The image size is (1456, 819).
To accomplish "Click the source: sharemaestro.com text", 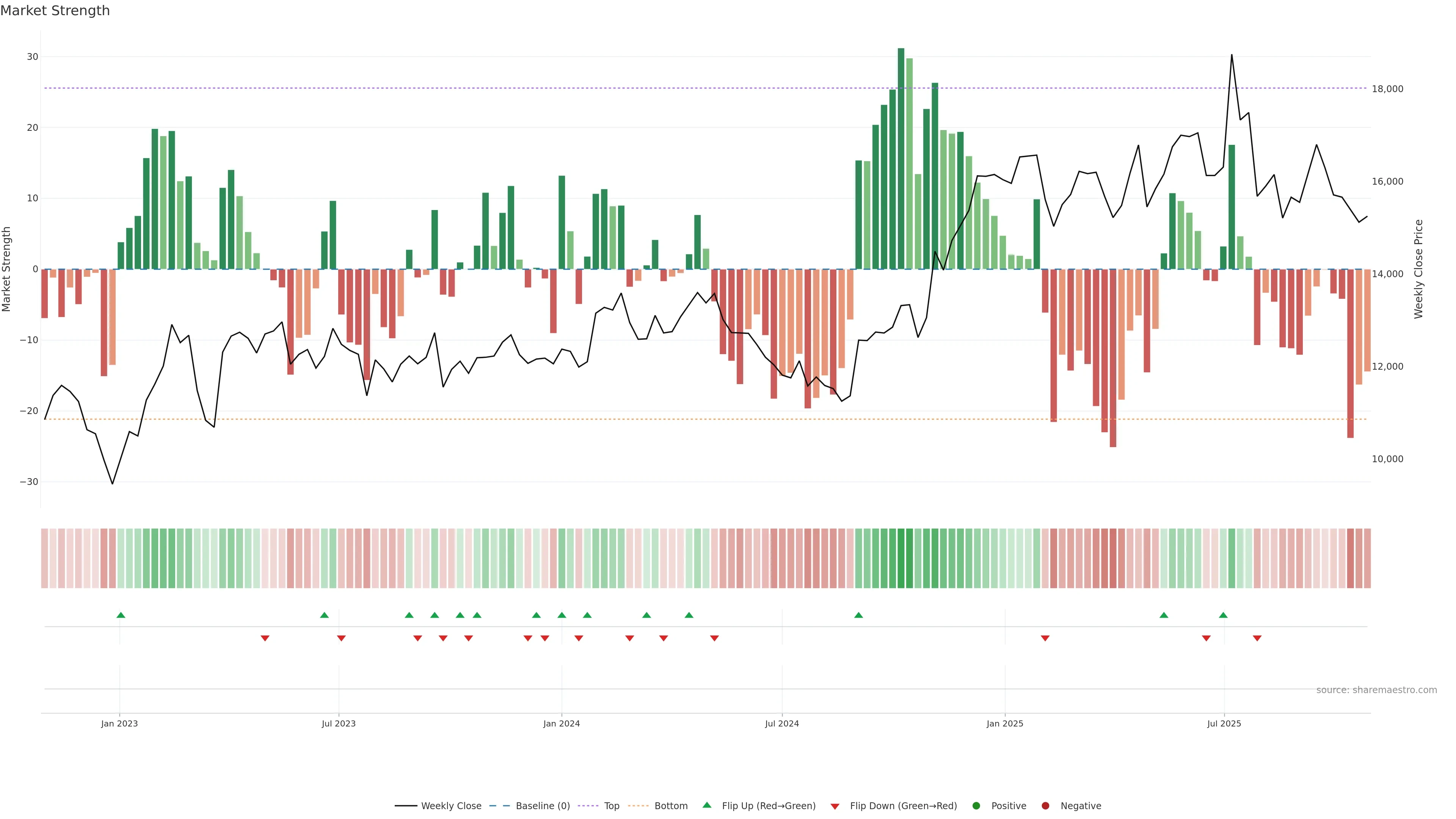I will [1376, 690].
